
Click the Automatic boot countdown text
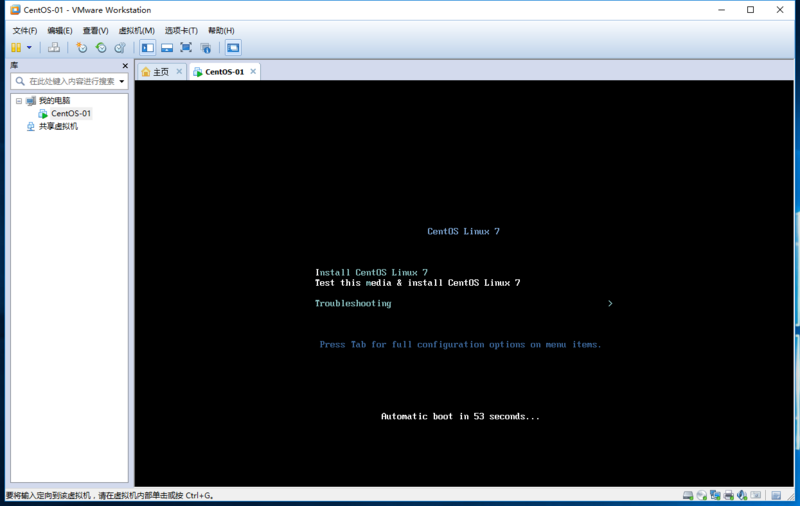click(460, 416)
